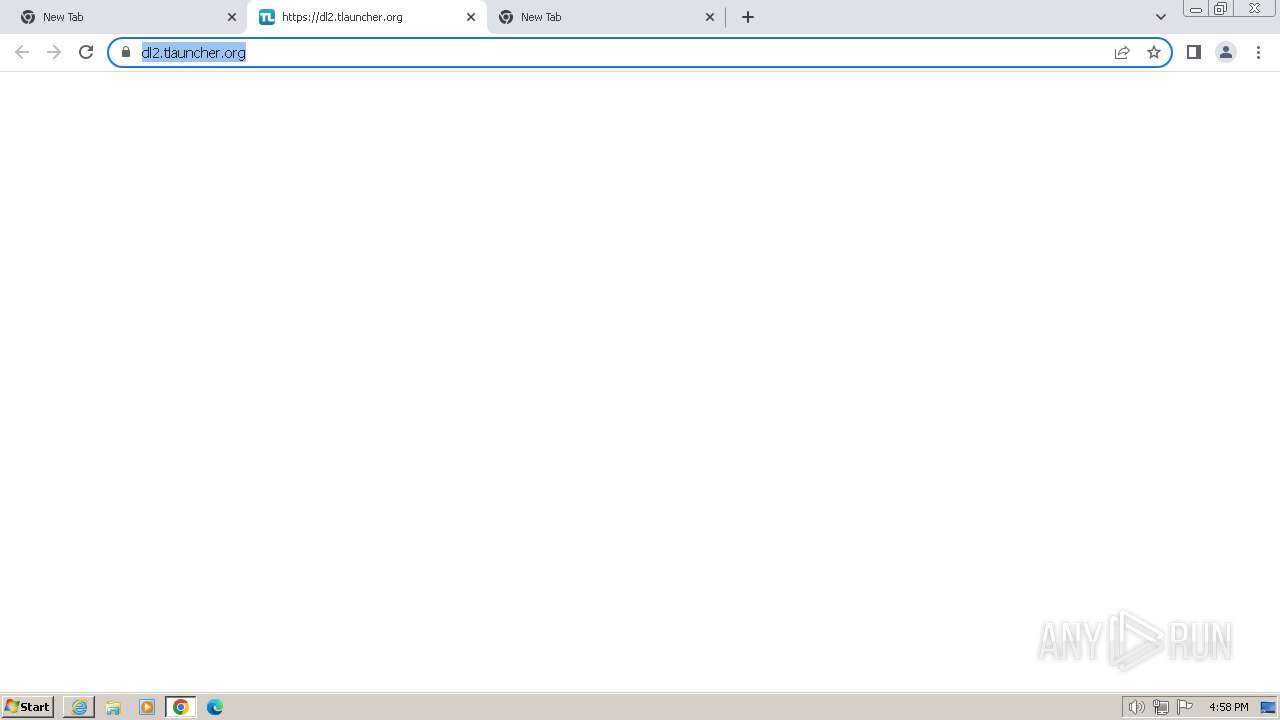
Task: Click the show desktop tray icon
Action: tap(1268, 707)
